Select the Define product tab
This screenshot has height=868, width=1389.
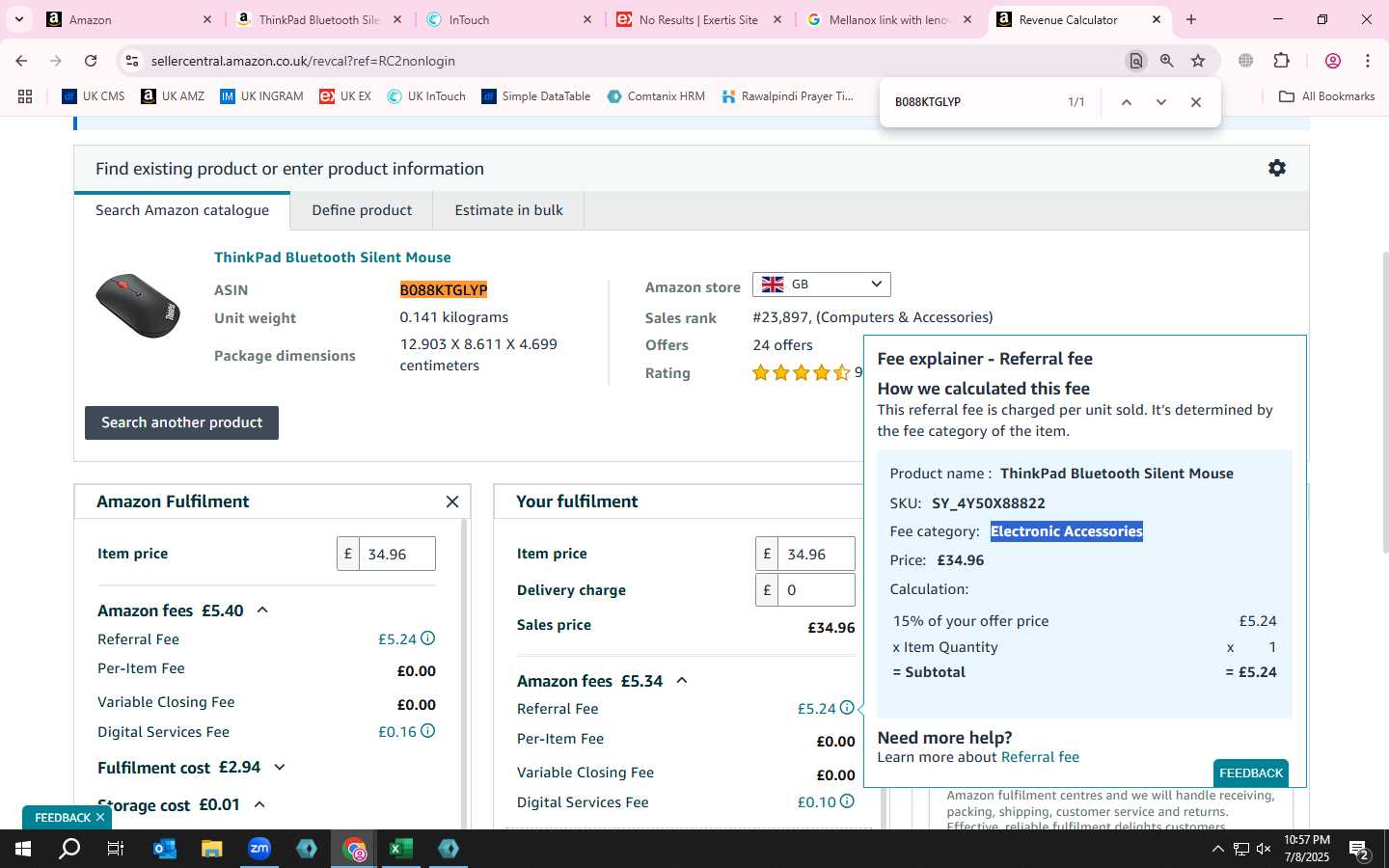point(362,210)
